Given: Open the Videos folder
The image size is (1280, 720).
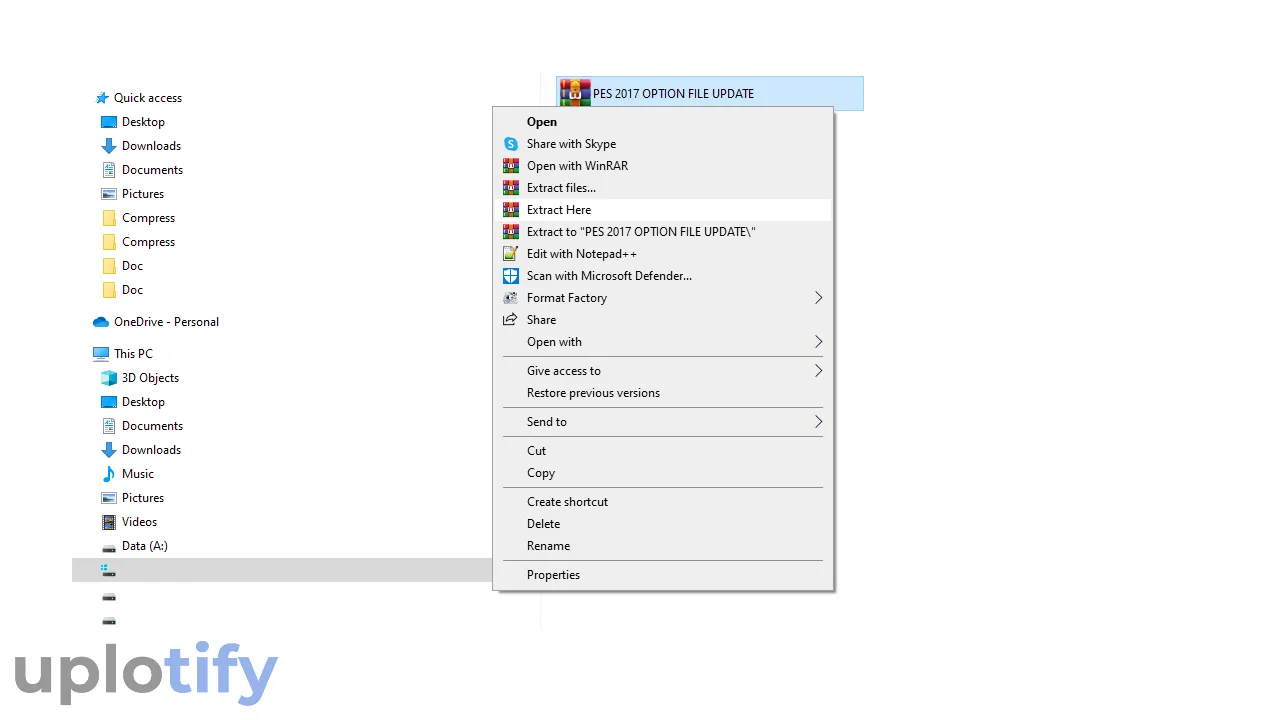Looking at the screenshot, I should click(139, 522).
